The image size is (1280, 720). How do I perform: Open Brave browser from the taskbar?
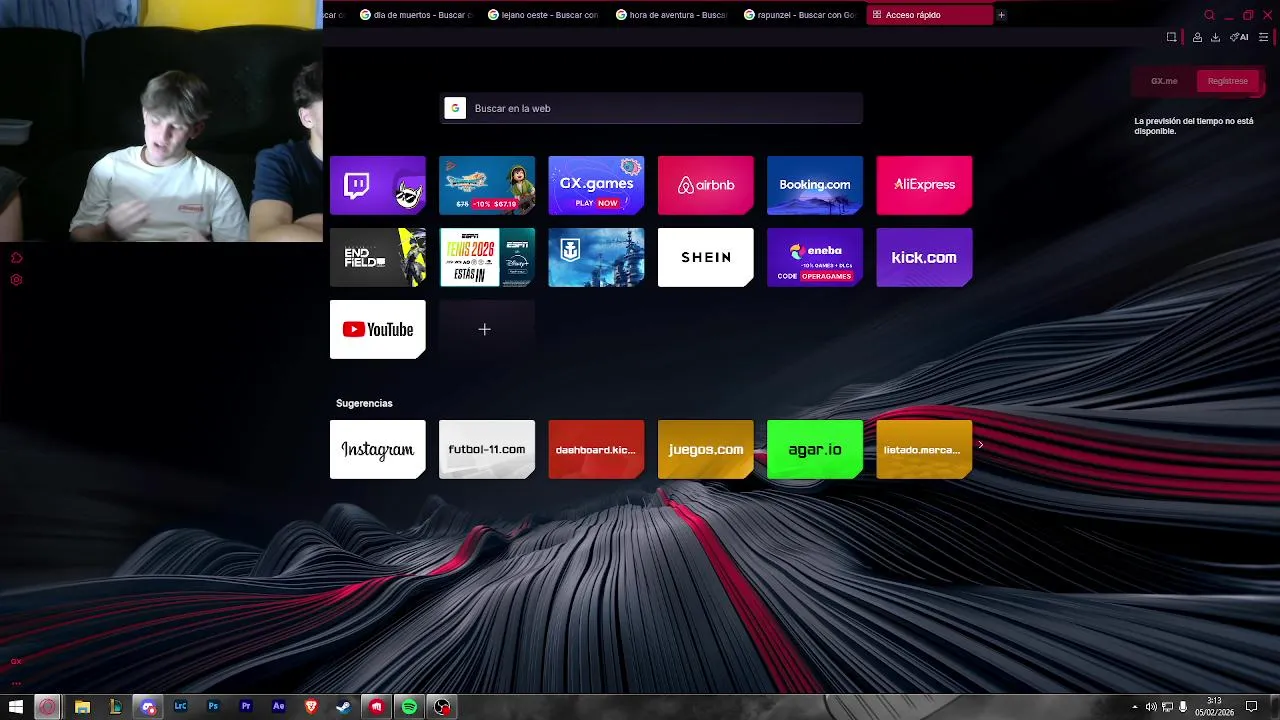(x=311, y=707)
